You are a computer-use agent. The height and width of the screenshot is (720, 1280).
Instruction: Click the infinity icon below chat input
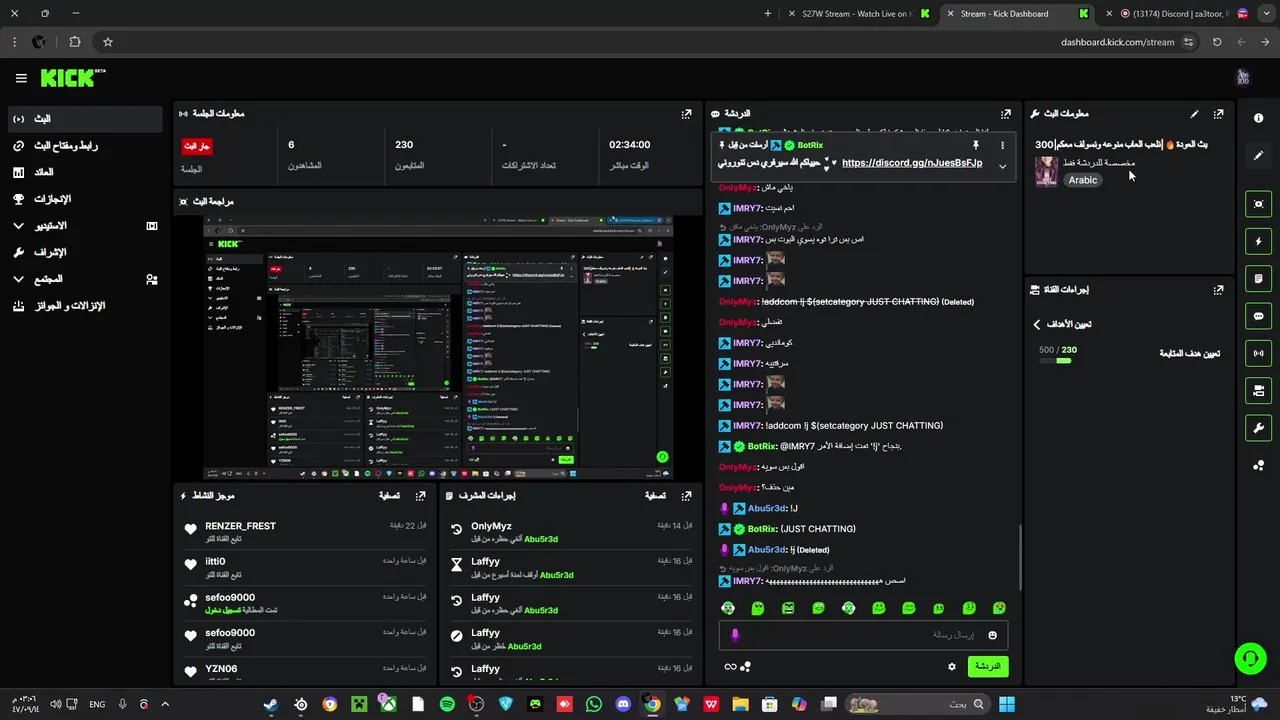click(x=730, y=667)
